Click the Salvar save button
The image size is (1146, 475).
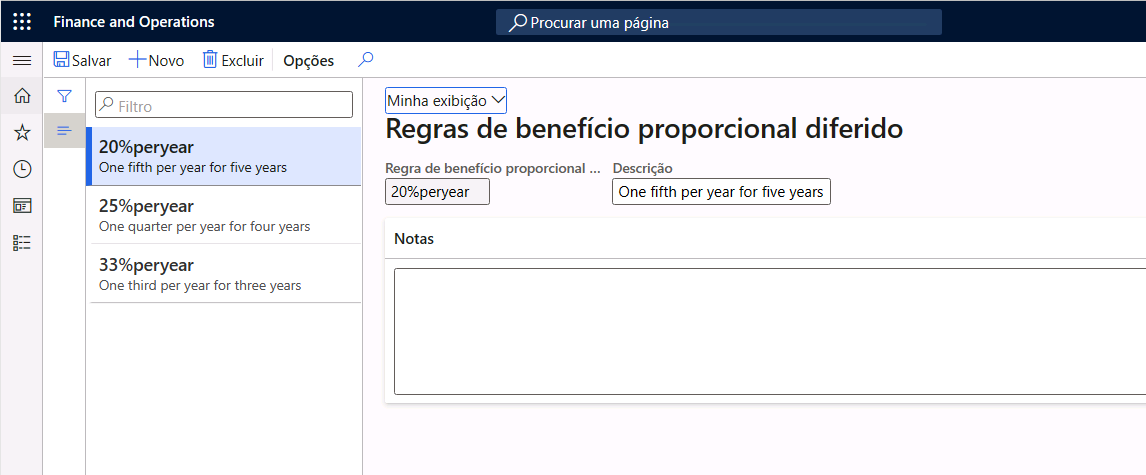tap(82, 60)
